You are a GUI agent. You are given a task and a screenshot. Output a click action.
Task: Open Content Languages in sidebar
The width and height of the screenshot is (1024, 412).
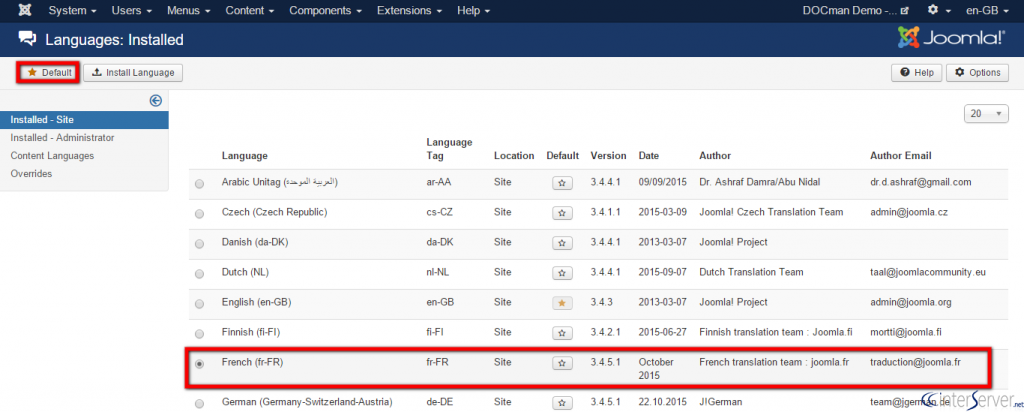tap(52, 156)
